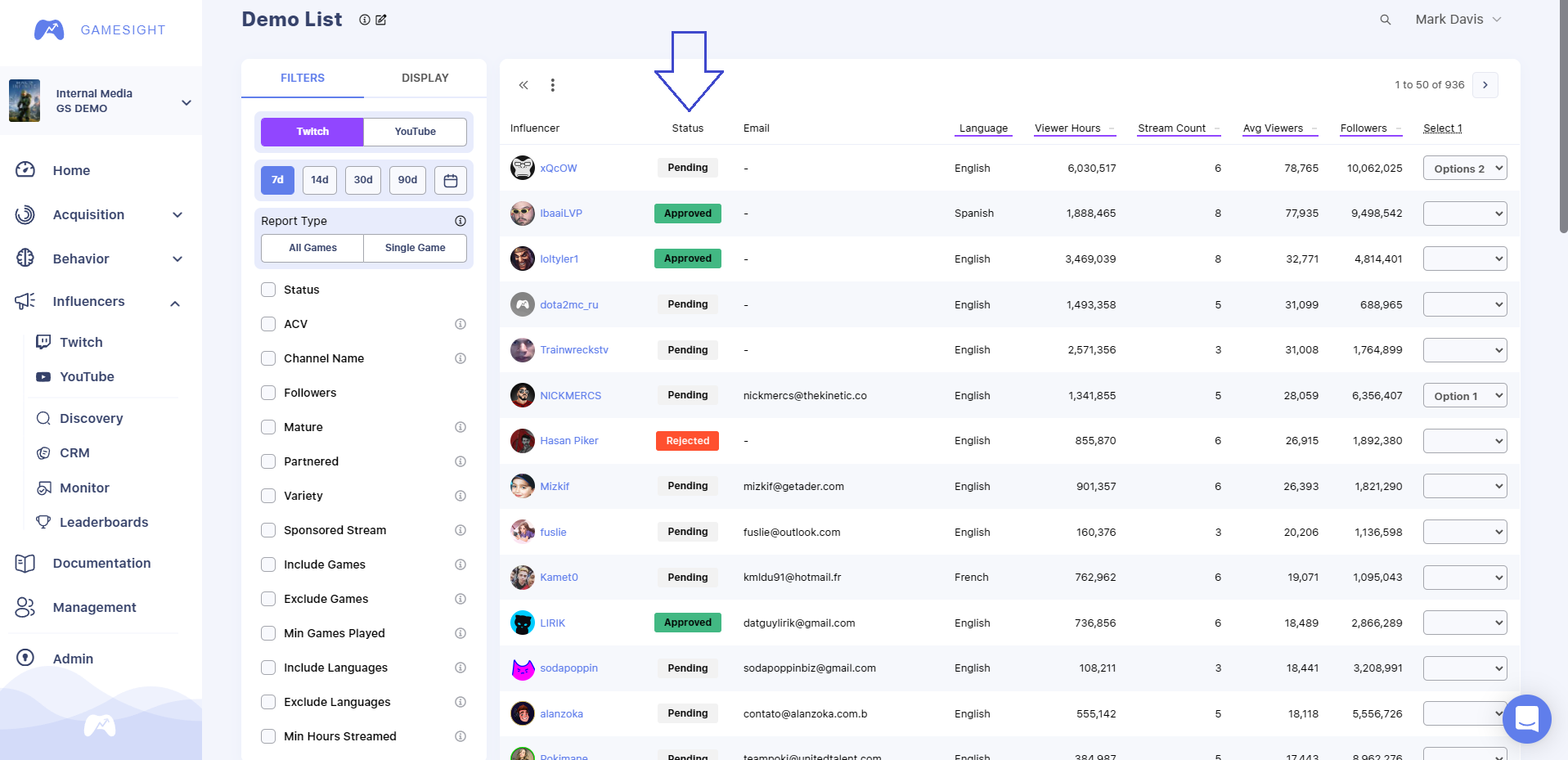This screenshot has height=760, width=1568.
Task: Choose the 30d time range
Action: click(x=363, y=180)
